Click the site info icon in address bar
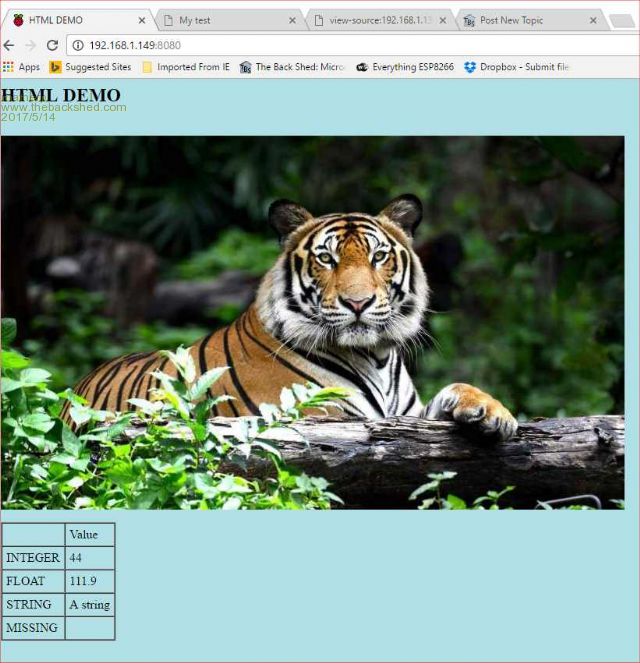 click(77, 45)
